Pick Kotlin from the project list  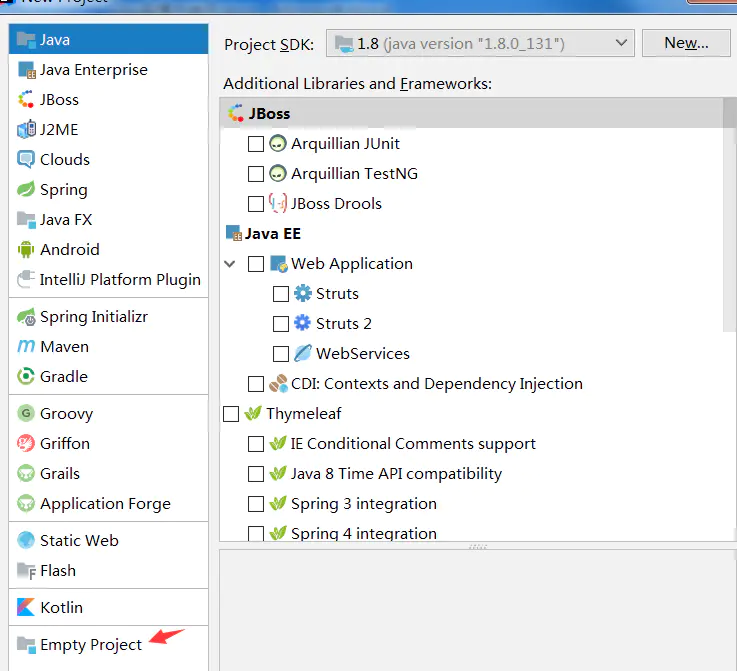tap(108, 607)
